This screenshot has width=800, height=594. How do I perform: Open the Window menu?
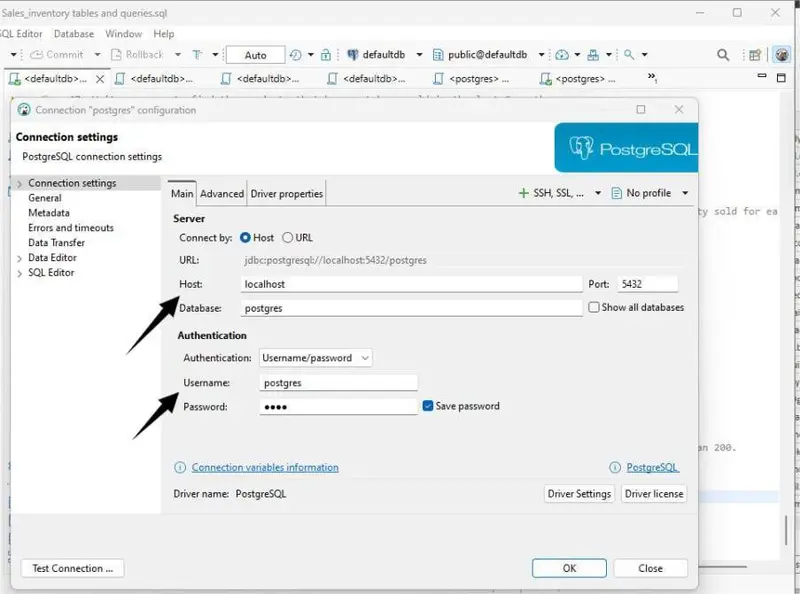pos(123,34)
